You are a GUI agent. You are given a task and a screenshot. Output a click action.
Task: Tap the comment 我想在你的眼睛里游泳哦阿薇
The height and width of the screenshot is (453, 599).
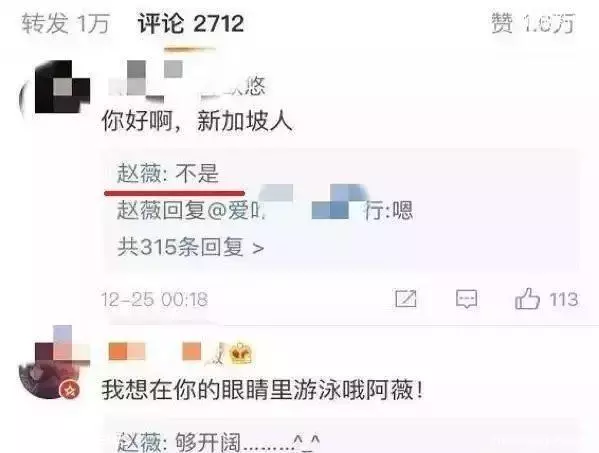click(x=262, y=390)
